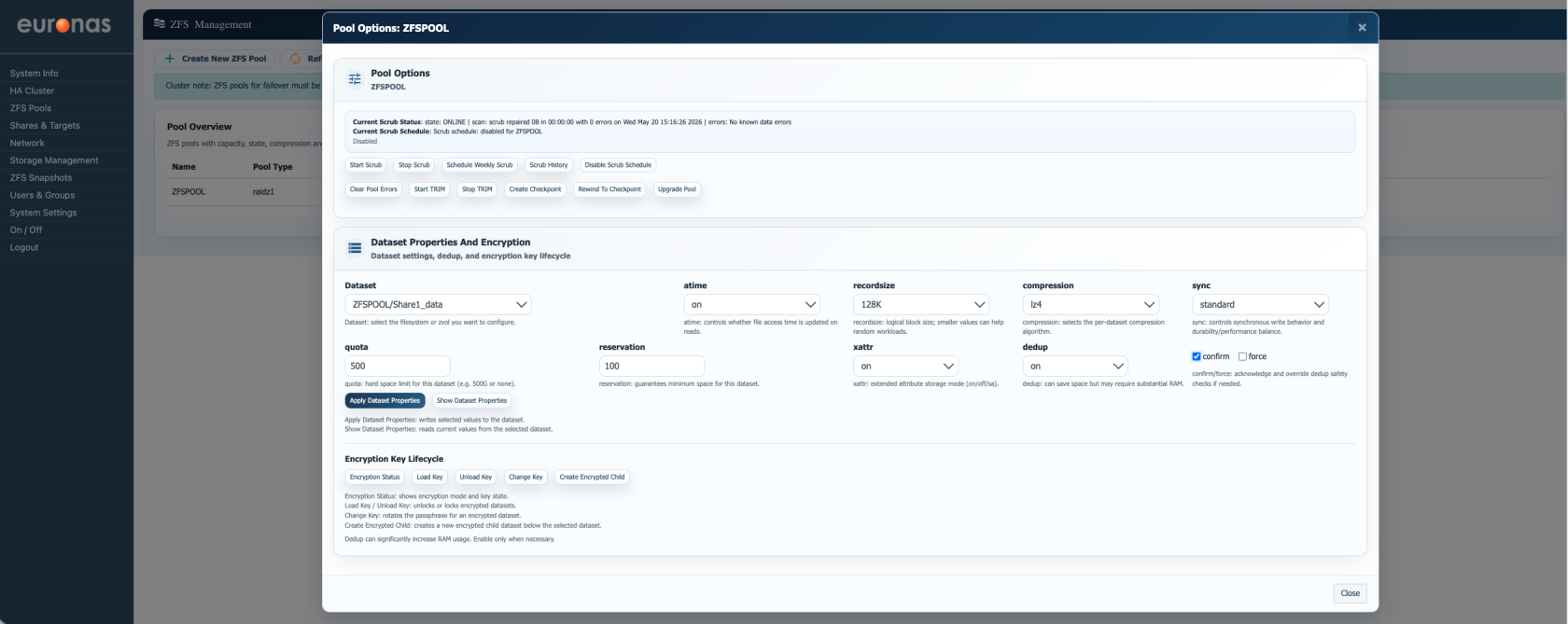
Task: Open Shares & Targets in sidebar
Action: (45, 125)
